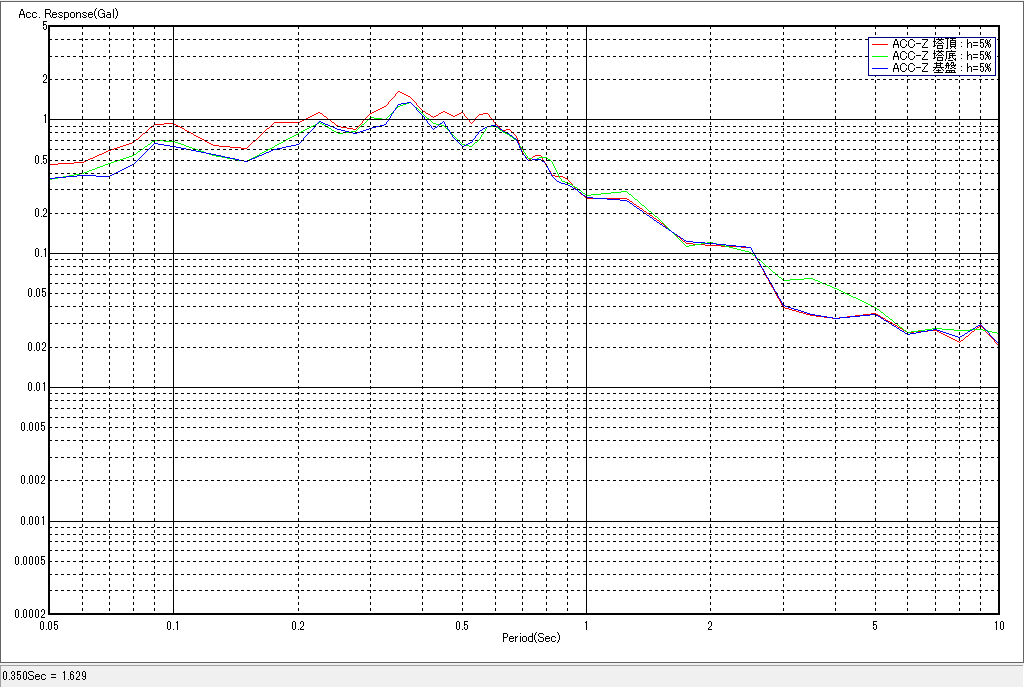Click the y-axis top tick label 5
The height and width of the screenshot is (688, 1024).
pyautogui.click(x=45, y=26)
